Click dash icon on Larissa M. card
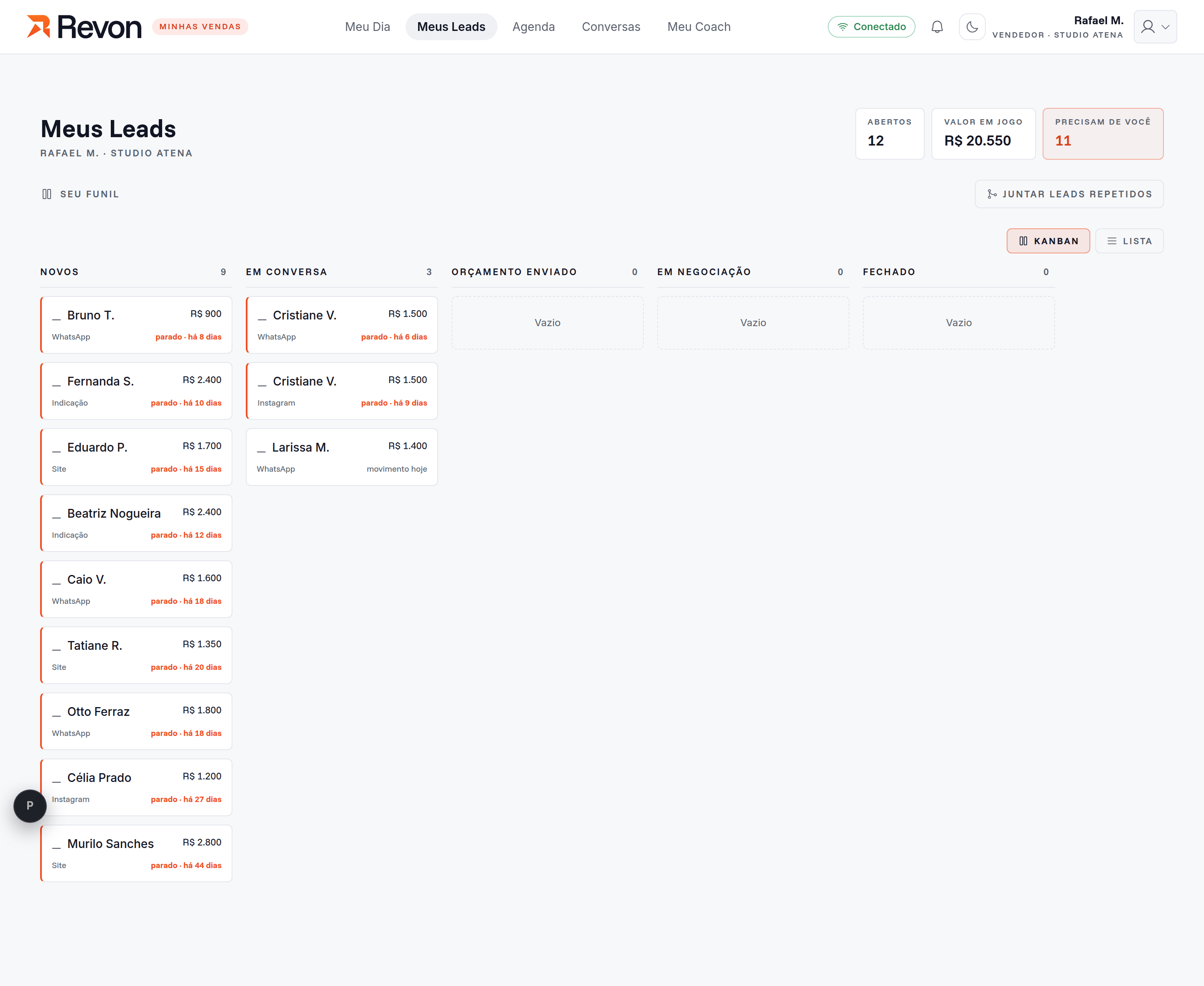1204x986 pixels. [x=262, y=448]
